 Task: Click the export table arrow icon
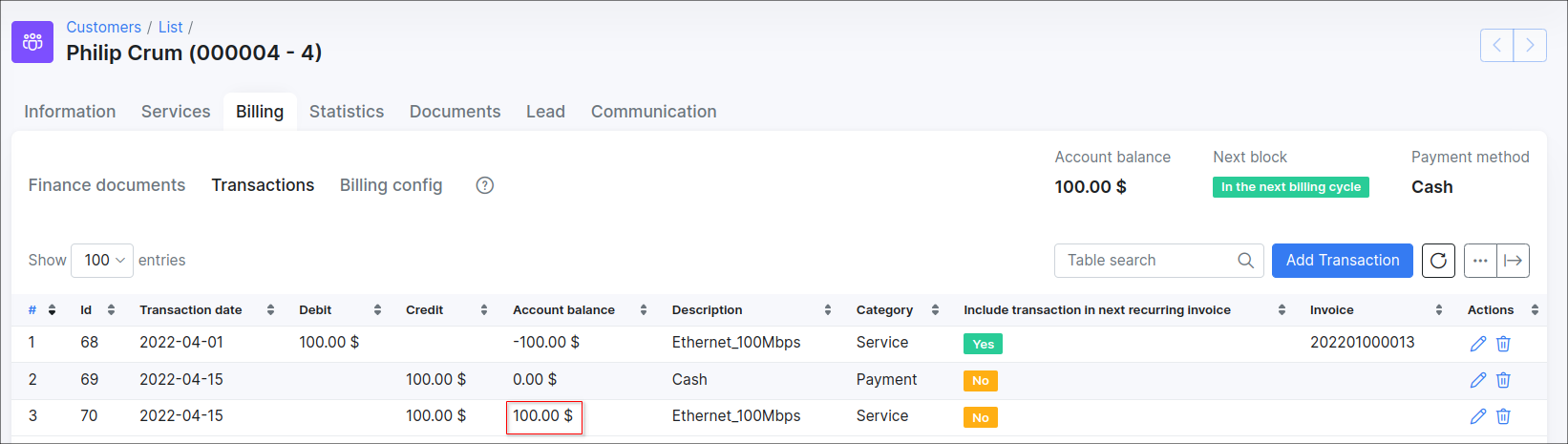coord(1513,261)
